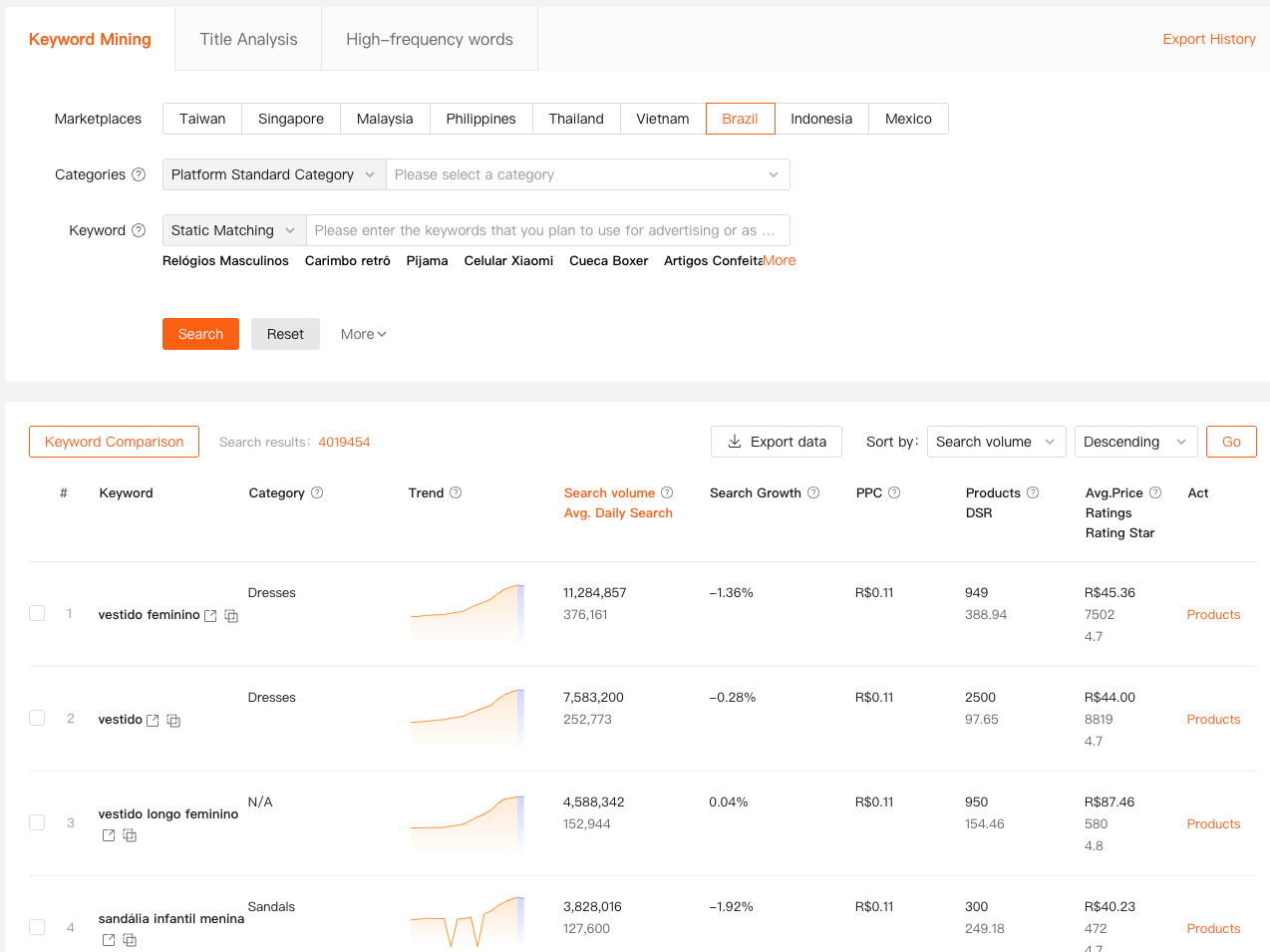Click help icon beside Search Growth header
Viewport: 1270px width, 952px height.
point(813,492)
